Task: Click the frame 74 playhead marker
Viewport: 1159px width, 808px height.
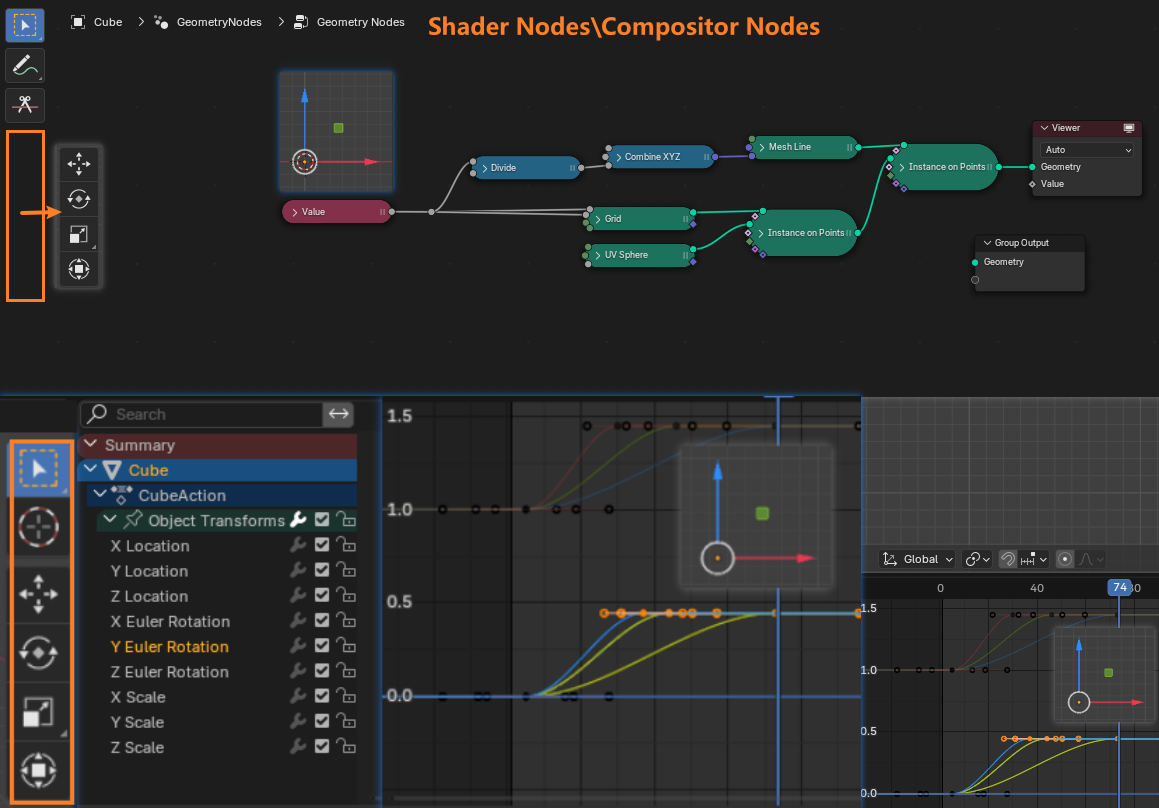Action: click(x=1120, y=588)
